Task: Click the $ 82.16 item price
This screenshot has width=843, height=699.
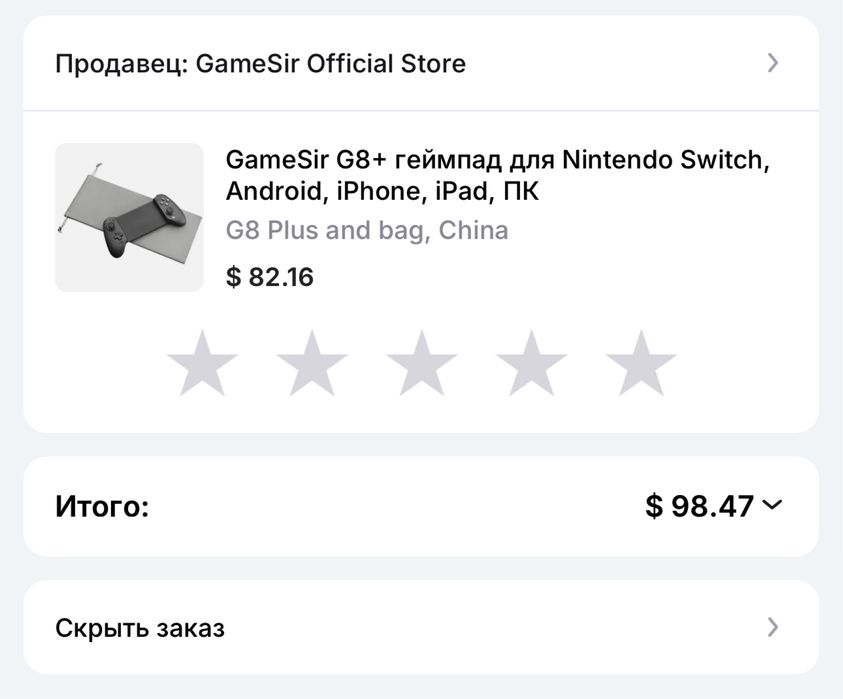Action: click(270, 277)
